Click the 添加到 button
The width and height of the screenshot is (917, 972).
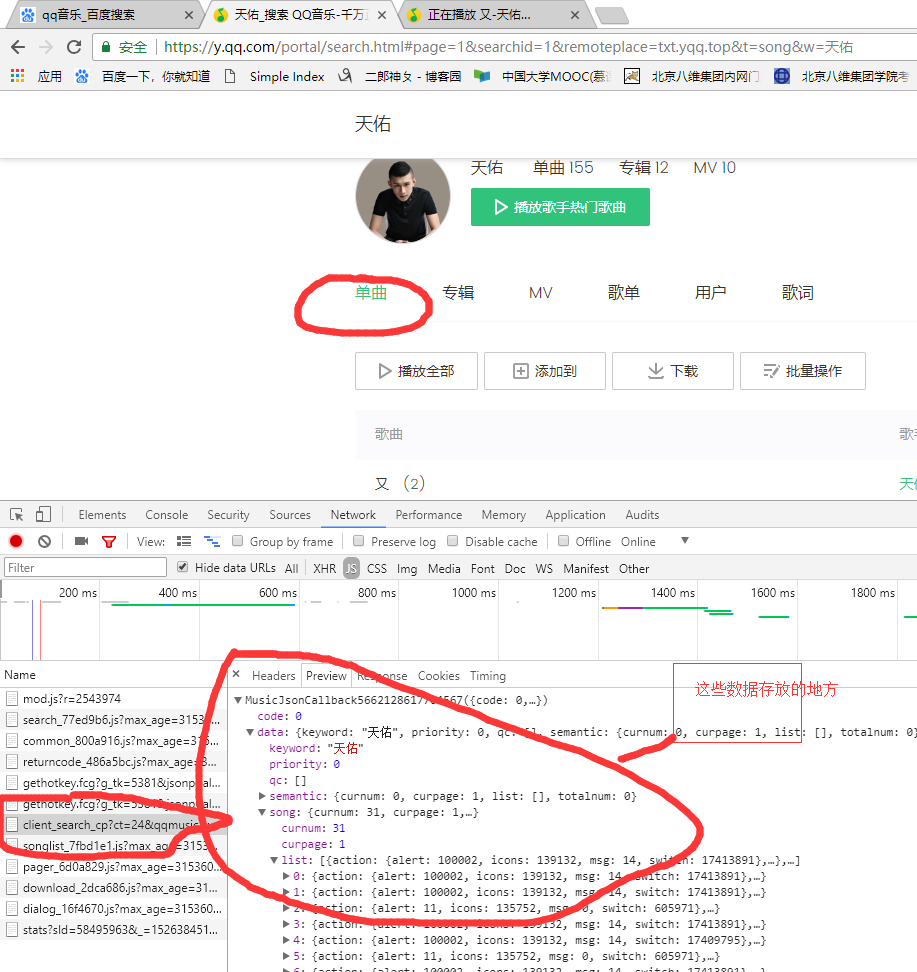(544, 371)
